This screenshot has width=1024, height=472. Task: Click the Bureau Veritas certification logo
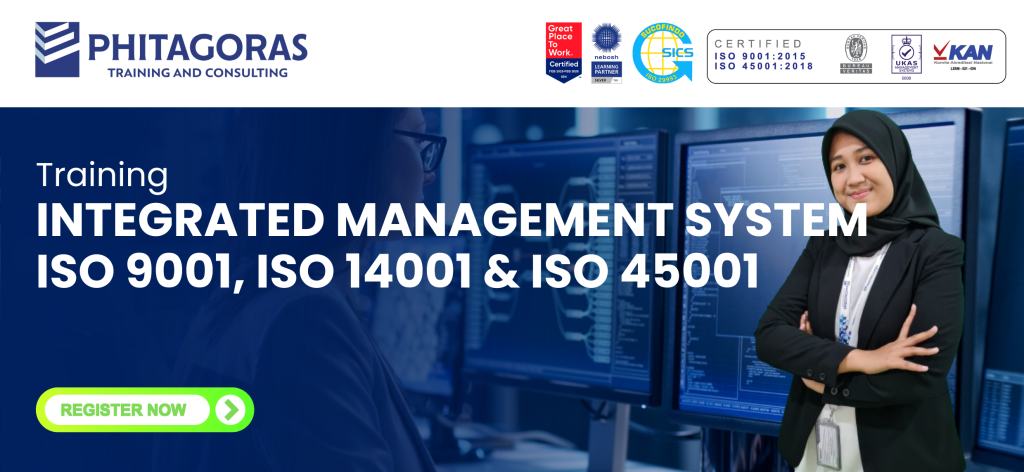pyautogui.click(x=856, y=54)
